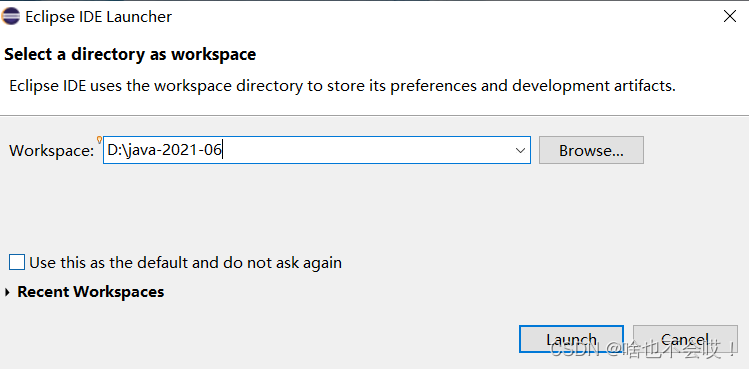Click the Browse... button
Screen dimensions: 749x369
(x=591, y=150)
